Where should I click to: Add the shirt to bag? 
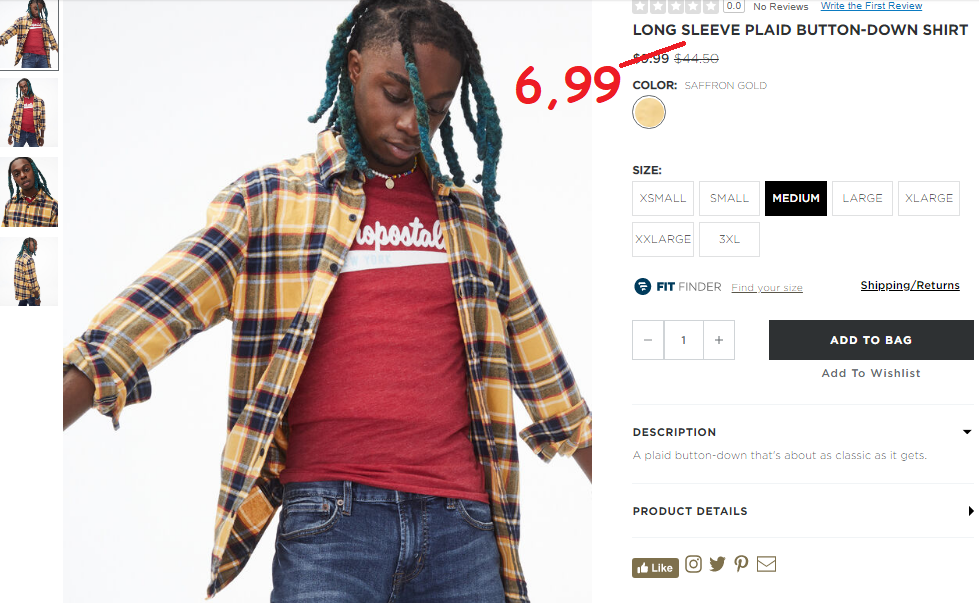pos(871,340)
